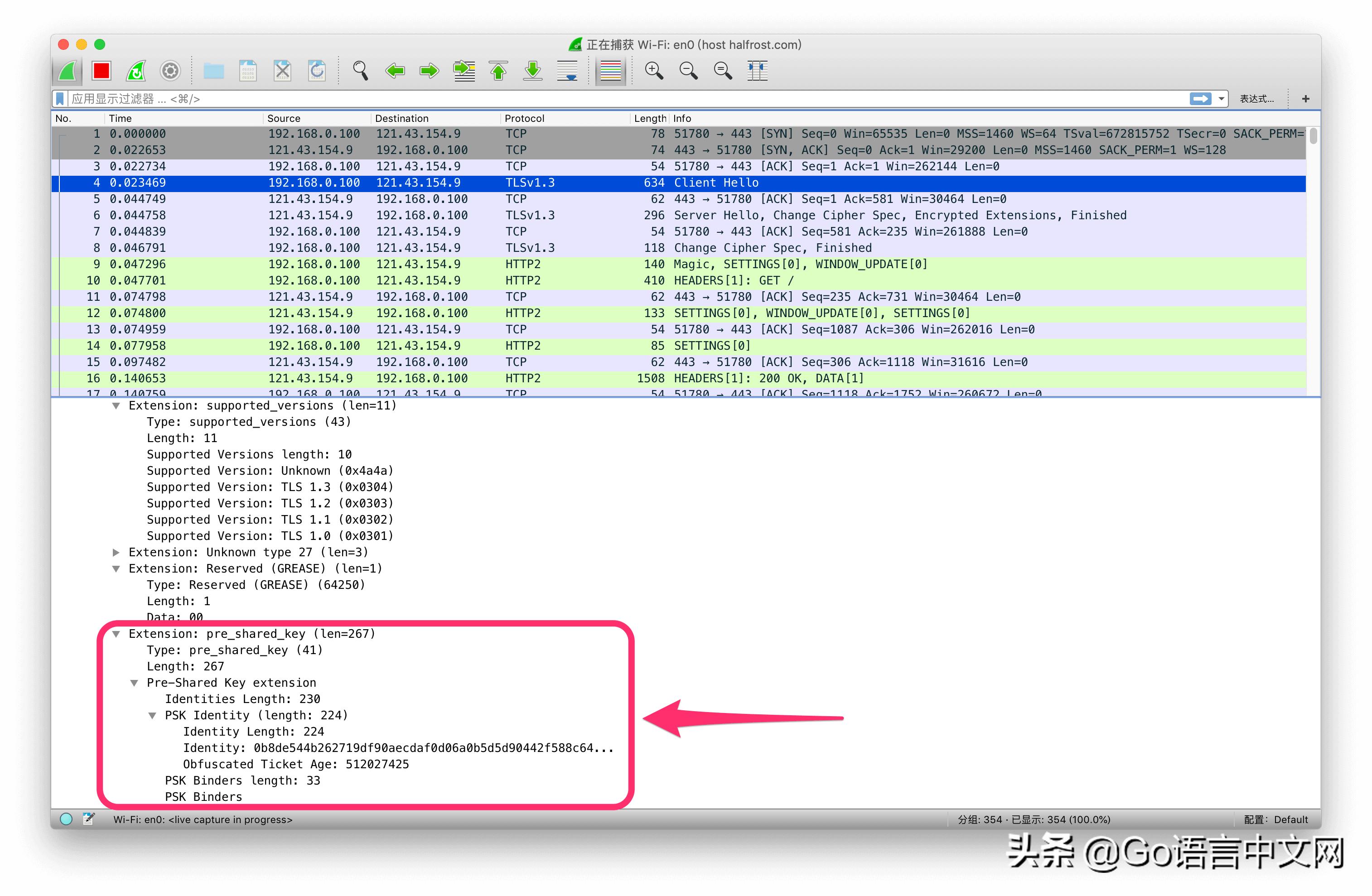1372x896 pixels.
Task: Expand the Unknown type 27 extension
Action: (116, 553)
